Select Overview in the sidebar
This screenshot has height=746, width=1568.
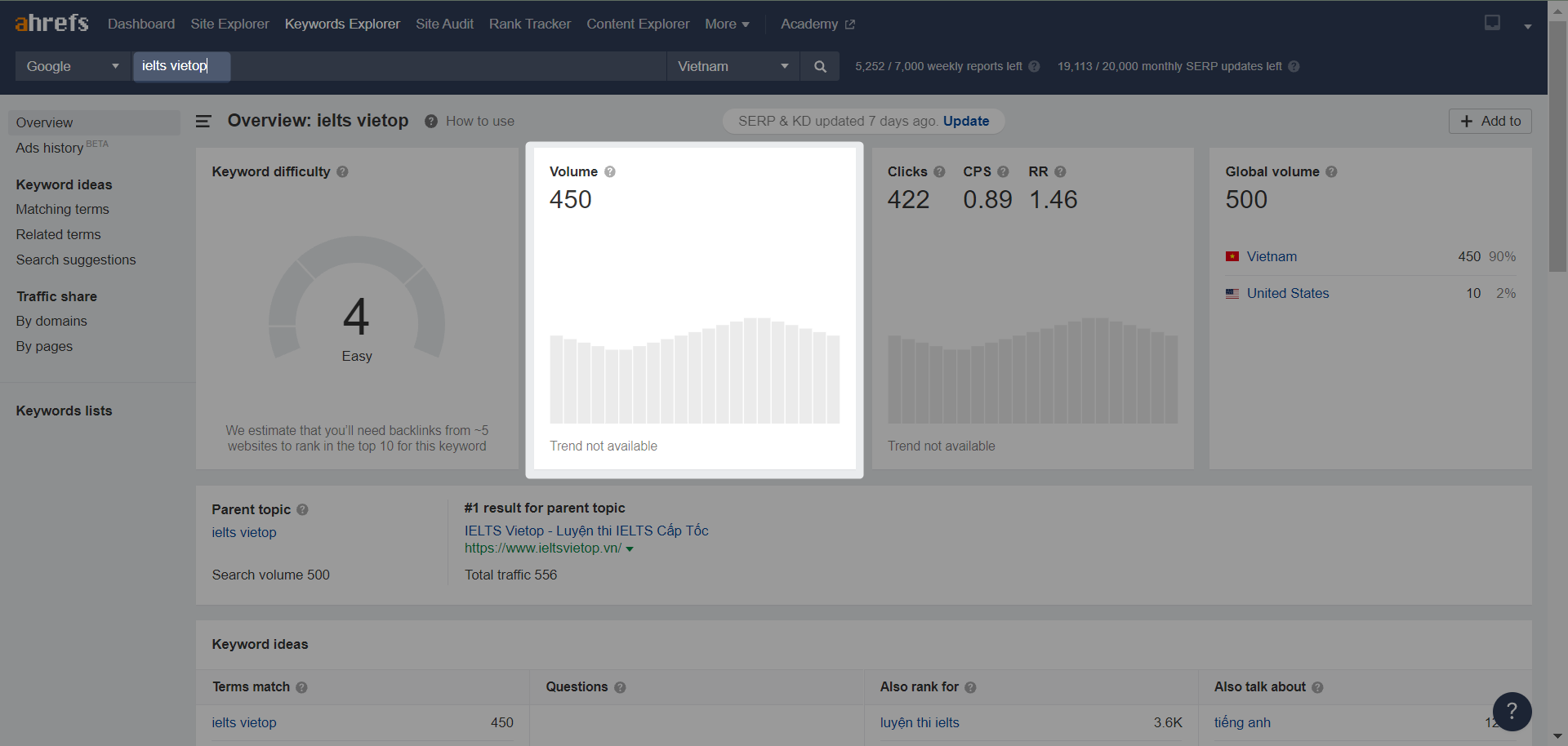(x=94, y=122)
